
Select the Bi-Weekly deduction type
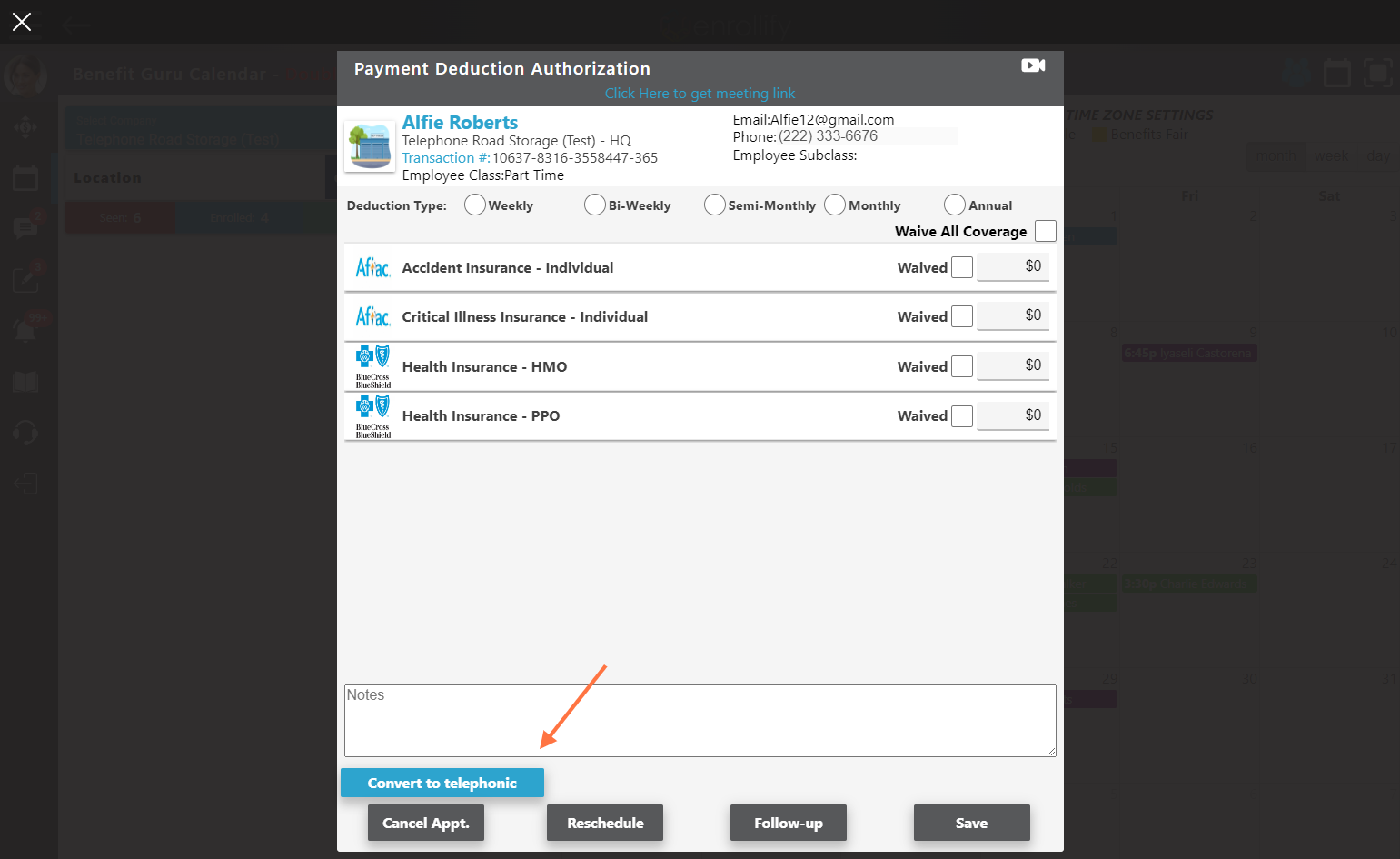[595, 205]
